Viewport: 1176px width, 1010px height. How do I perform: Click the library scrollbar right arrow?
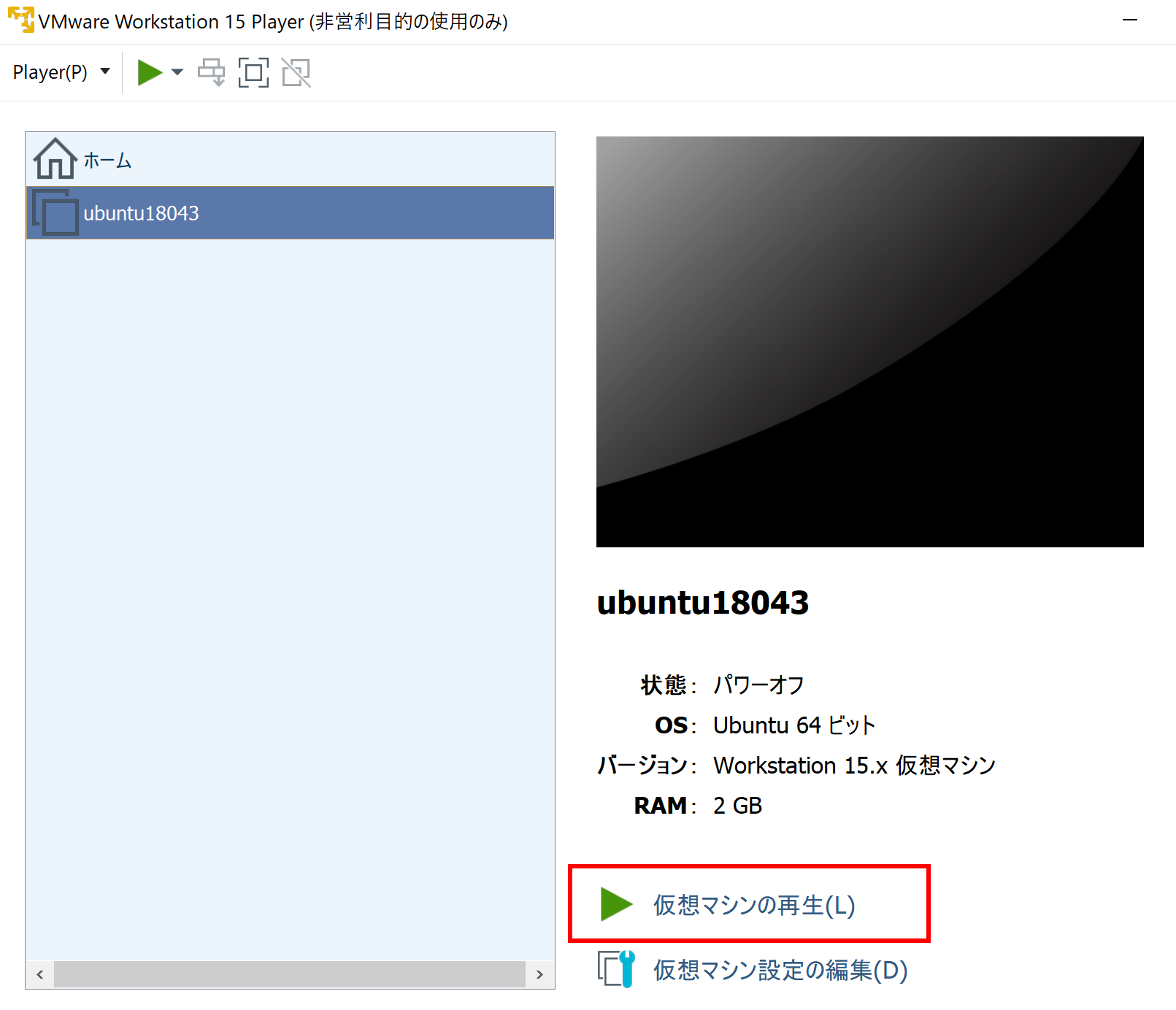(x=539, y=974)
